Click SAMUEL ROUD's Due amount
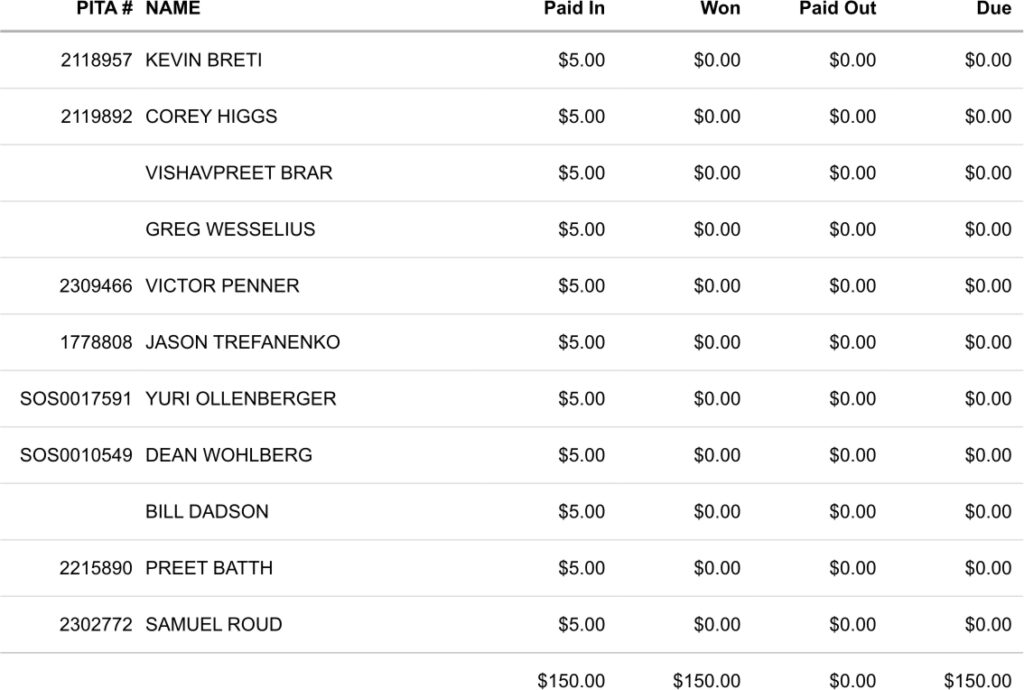 pos(988,625)
